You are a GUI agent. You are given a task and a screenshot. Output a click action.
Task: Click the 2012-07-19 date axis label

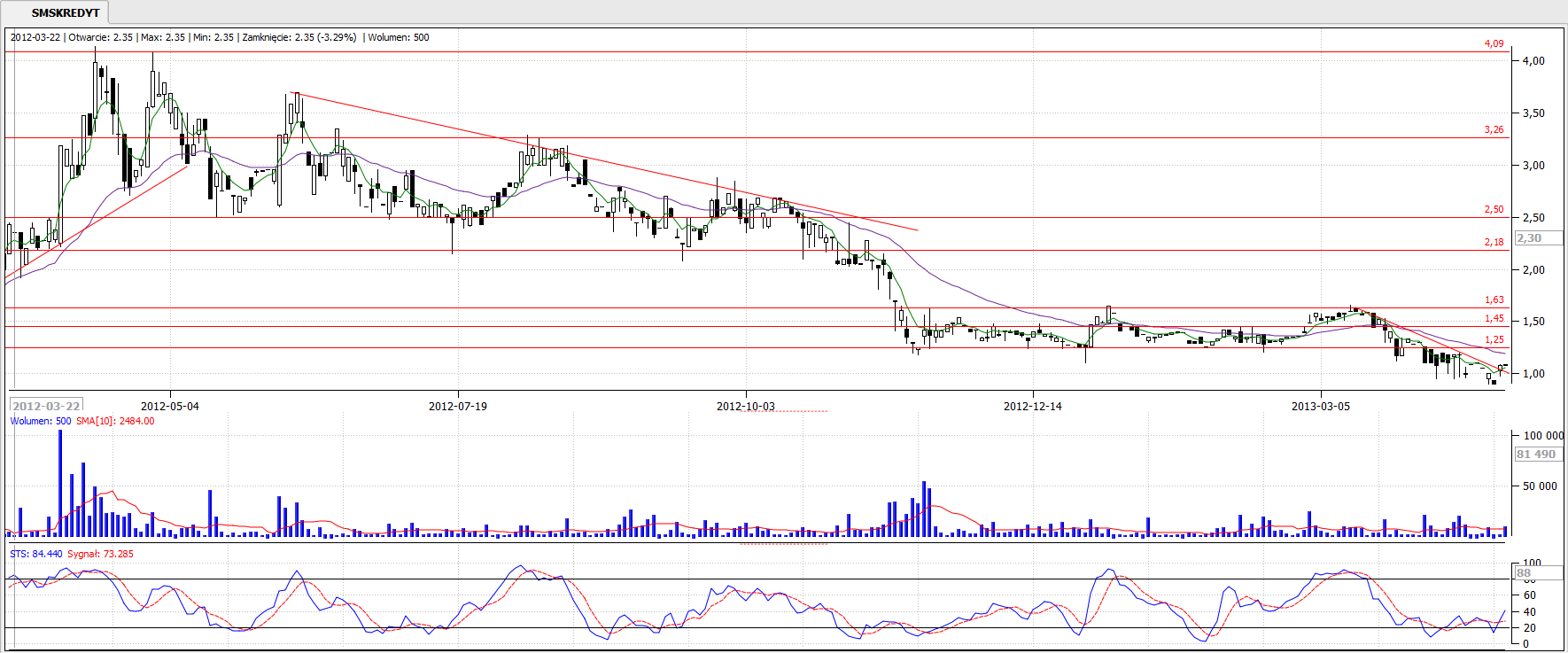pyautogui.click(x=458, y=407)
